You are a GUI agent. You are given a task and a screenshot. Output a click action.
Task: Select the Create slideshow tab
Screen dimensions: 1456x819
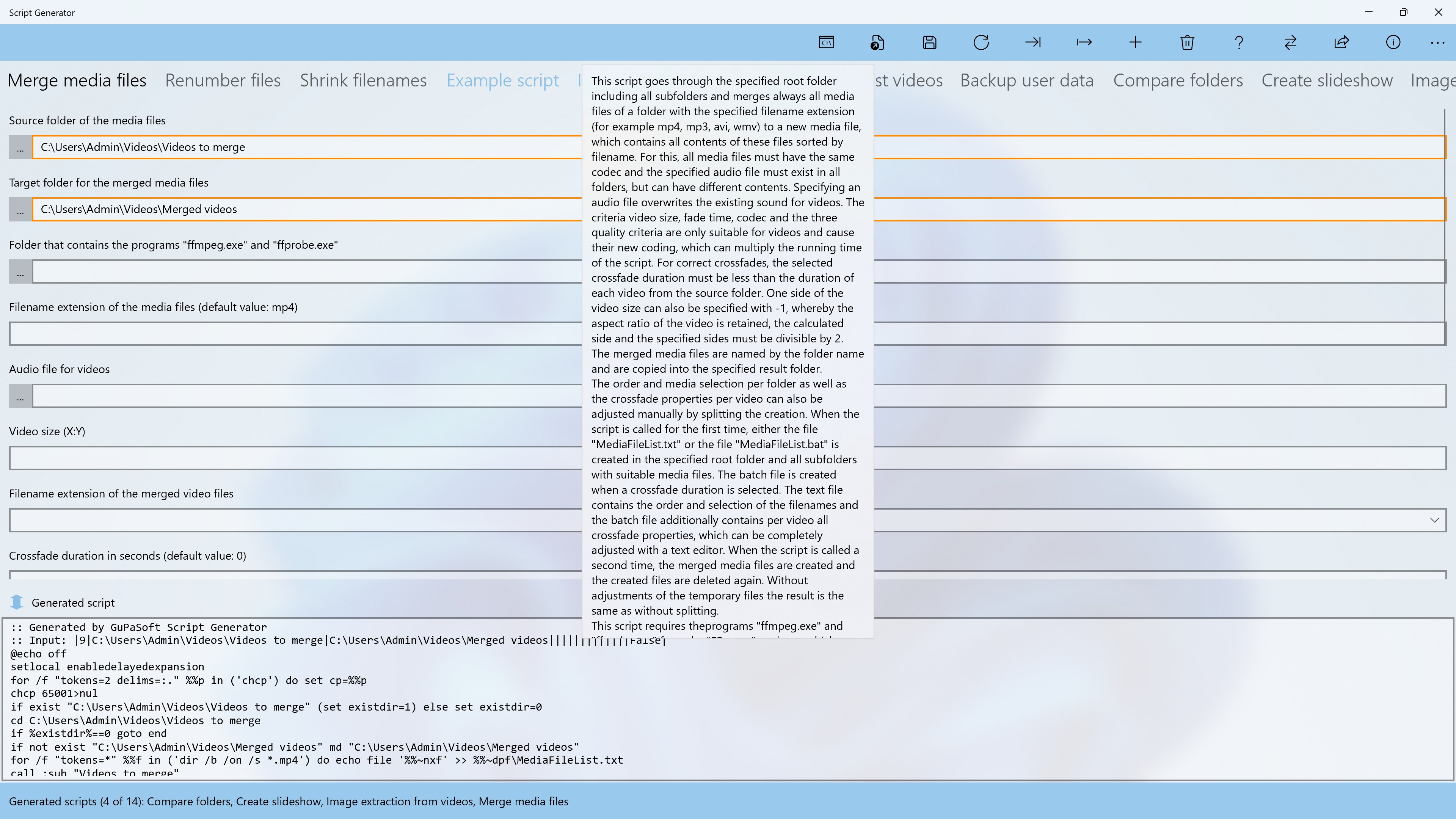coord(1327,80)
